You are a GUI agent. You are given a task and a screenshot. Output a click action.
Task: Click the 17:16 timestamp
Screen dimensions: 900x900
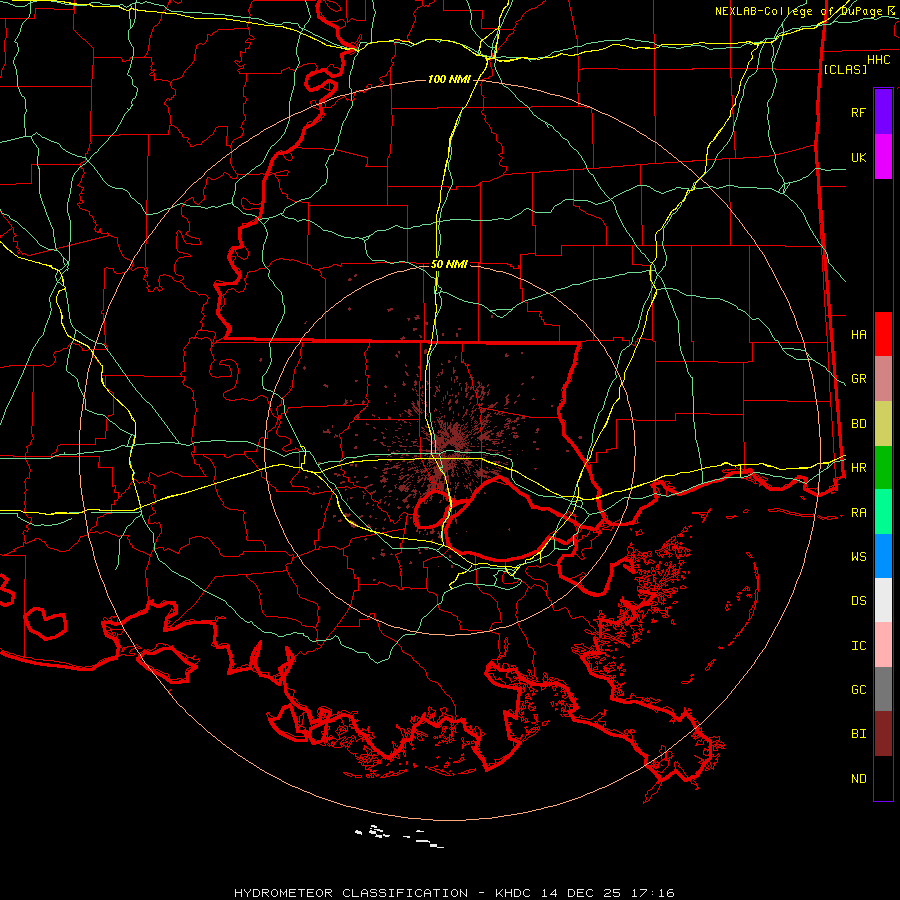click(x=650, y=893)
